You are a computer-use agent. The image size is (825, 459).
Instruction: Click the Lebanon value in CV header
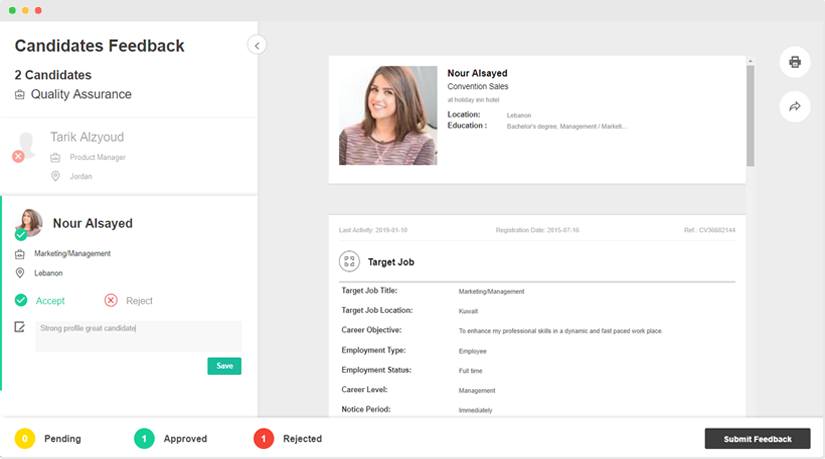tap(519, 115)
